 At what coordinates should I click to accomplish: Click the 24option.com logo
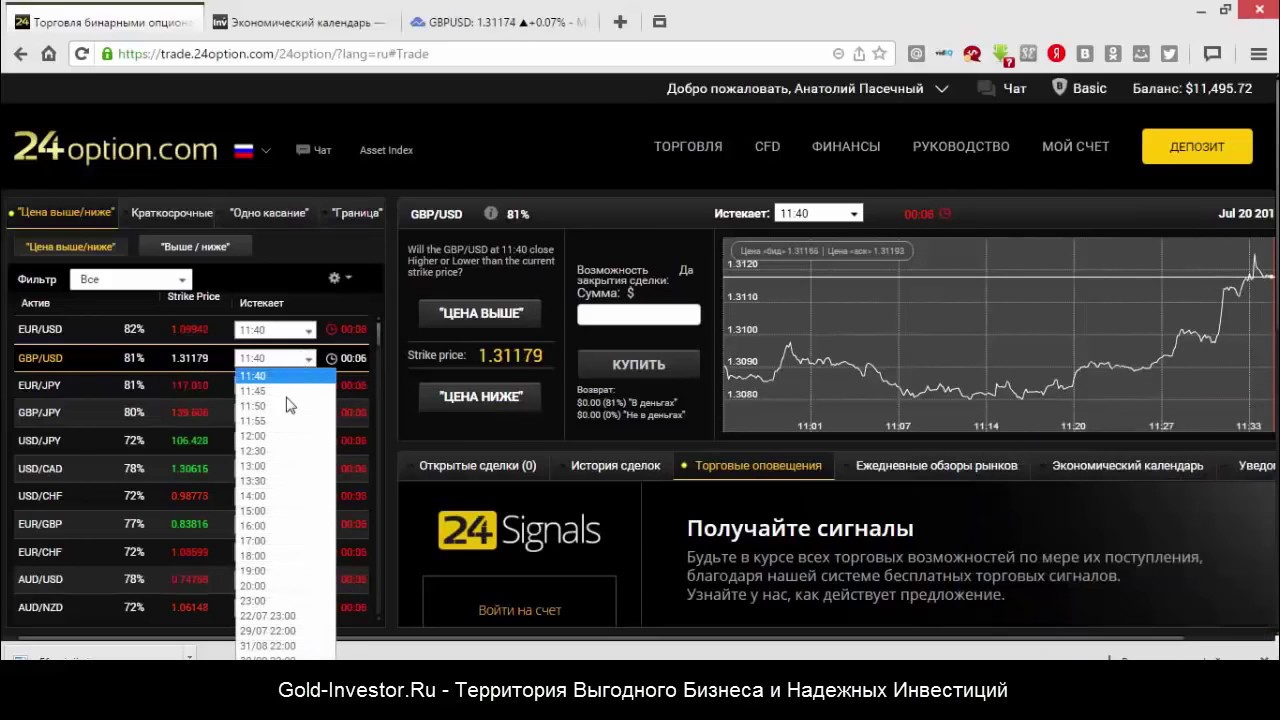click(x=115, y=148)
